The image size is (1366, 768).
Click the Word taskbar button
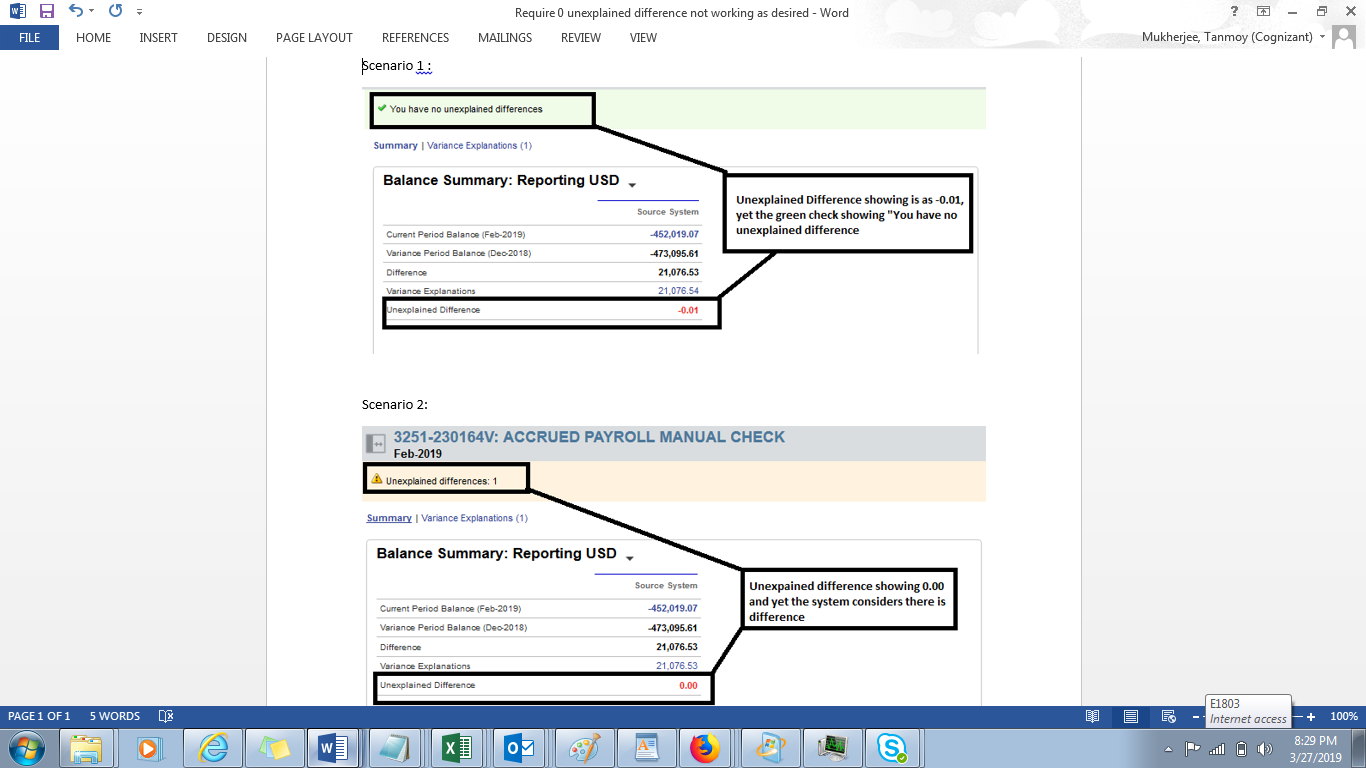pos(333,748)
